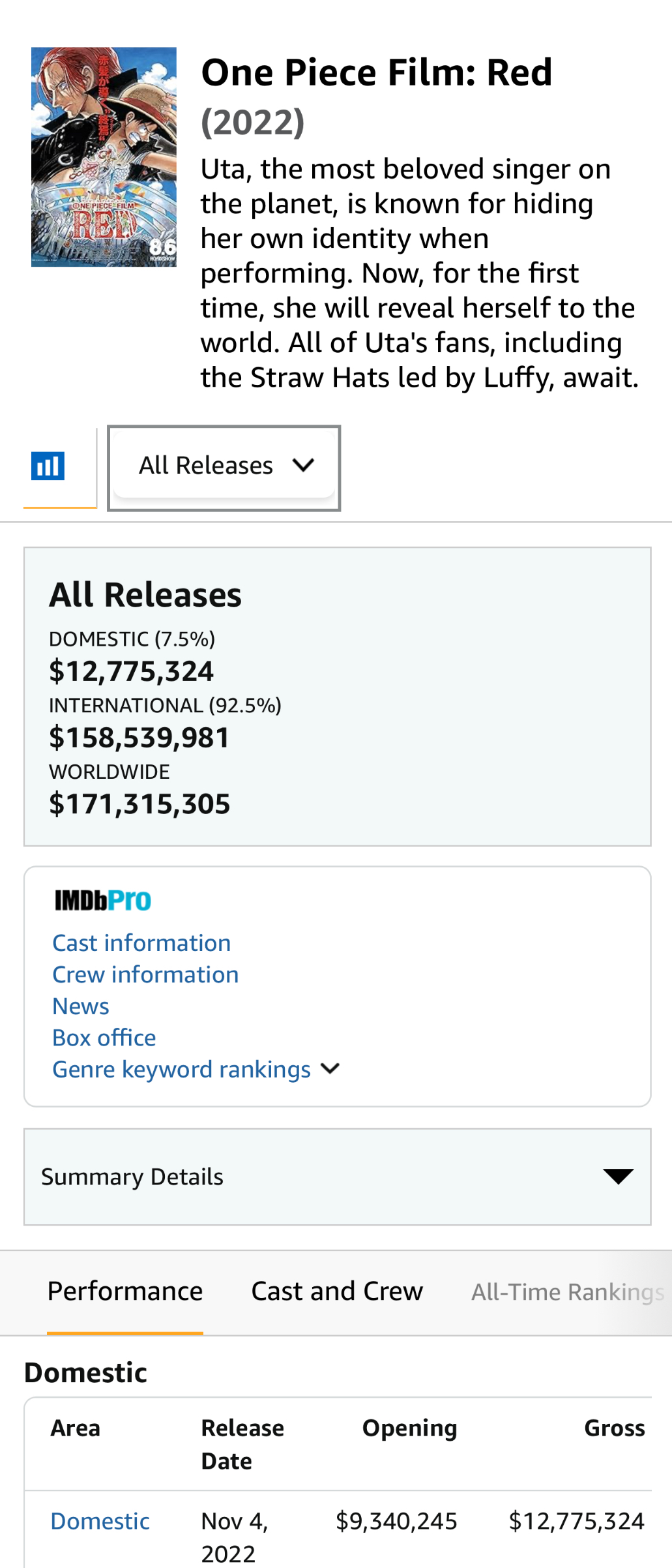Click the opening amount $9,340,245

396,1521
